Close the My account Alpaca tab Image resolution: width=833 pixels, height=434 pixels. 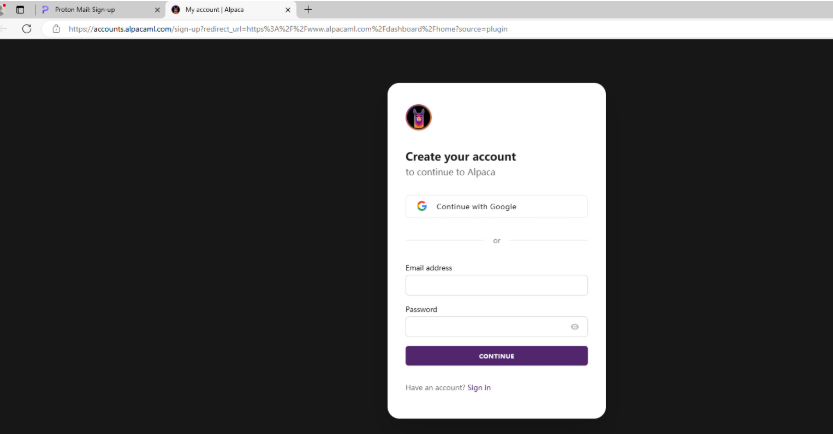[288, 10]
